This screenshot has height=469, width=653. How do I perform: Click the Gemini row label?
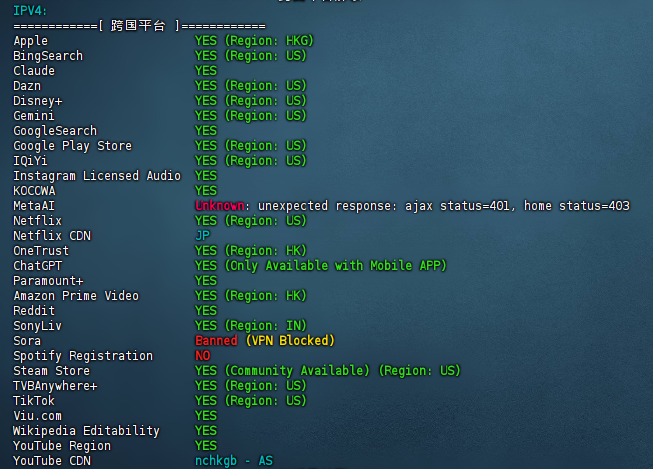[x=34, y=116]
